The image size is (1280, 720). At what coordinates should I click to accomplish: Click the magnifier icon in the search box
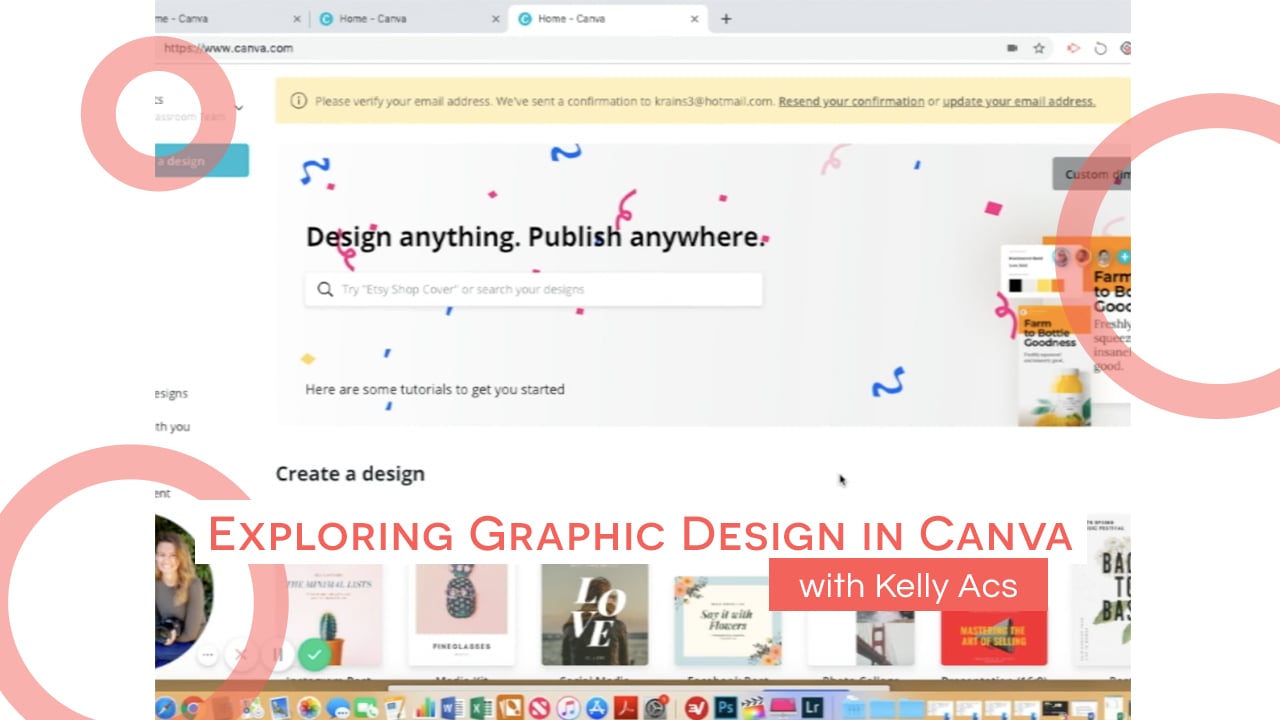click(325, 289)
